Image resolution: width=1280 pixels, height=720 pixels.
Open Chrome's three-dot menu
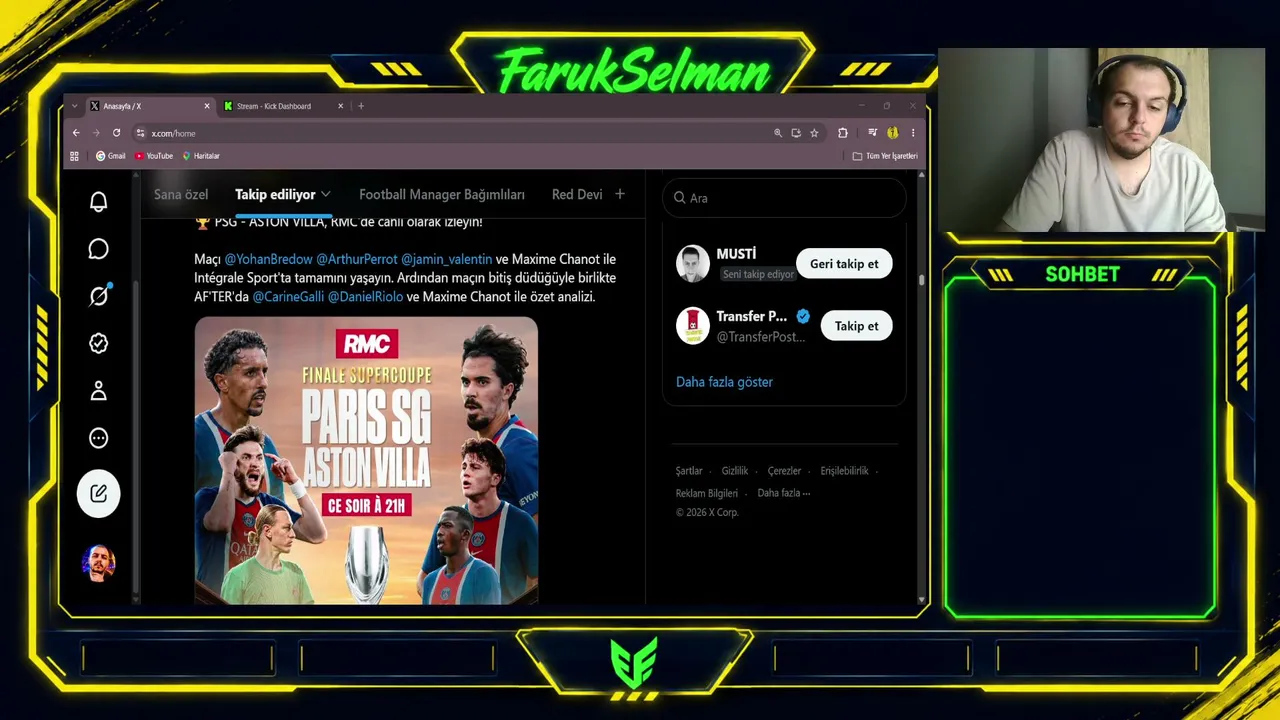[912, 133]
